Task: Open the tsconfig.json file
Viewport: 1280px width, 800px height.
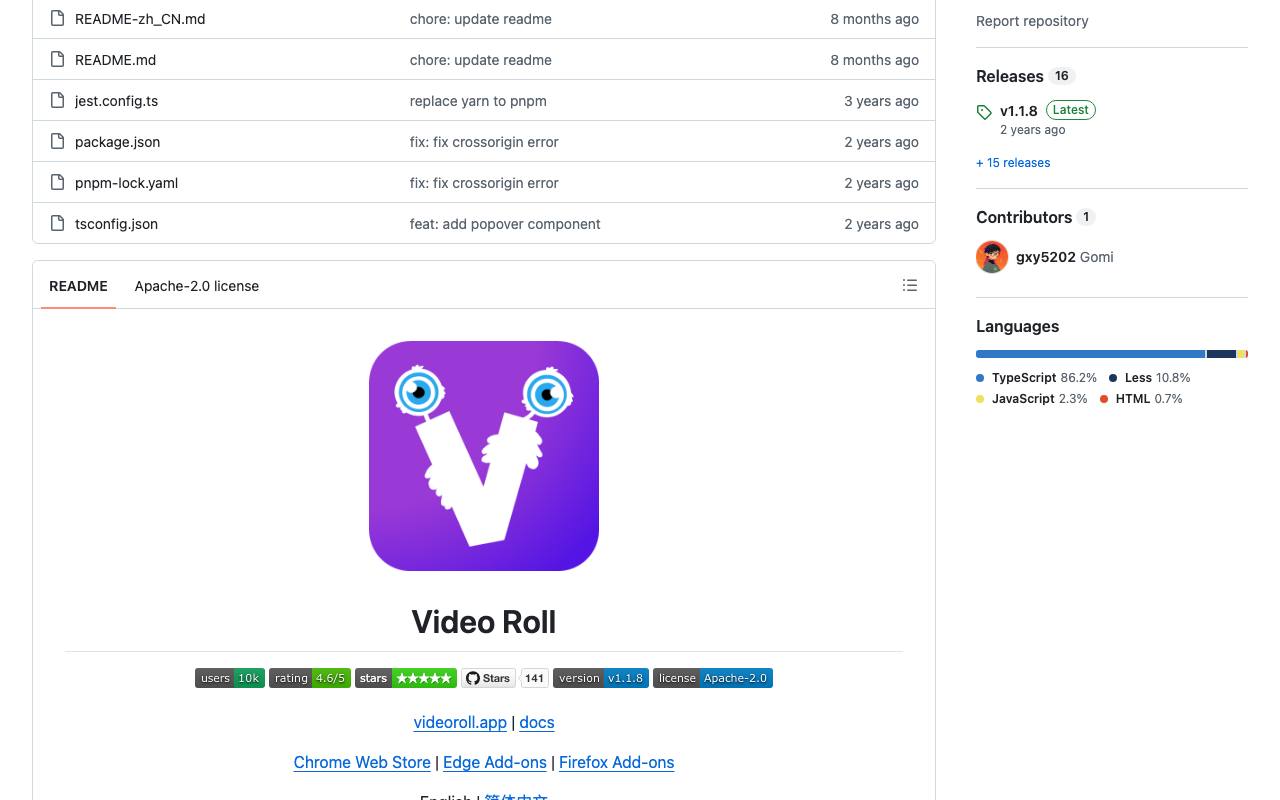Action: coord(116,224)
